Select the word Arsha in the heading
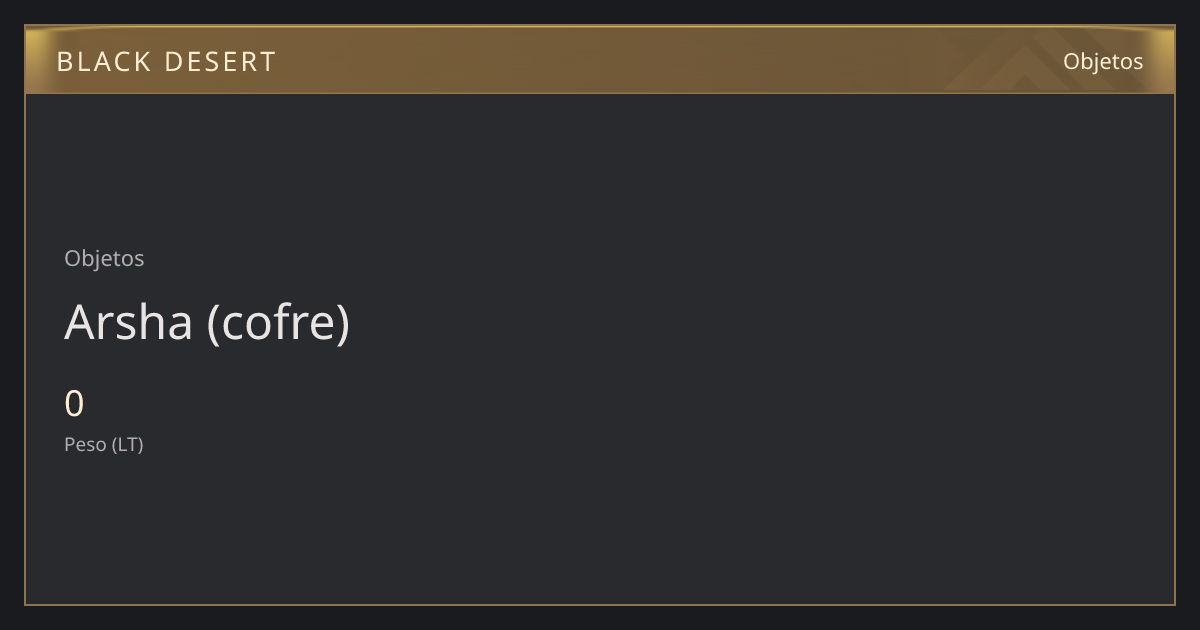This screenshot has width=1200, height=630. (128, 322)
